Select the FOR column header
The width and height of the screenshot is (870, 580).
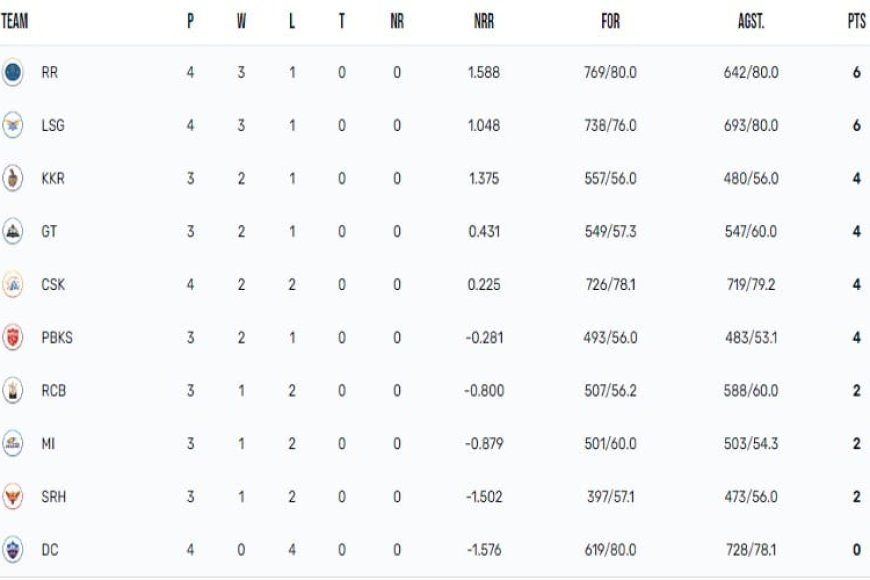[610, 22]
